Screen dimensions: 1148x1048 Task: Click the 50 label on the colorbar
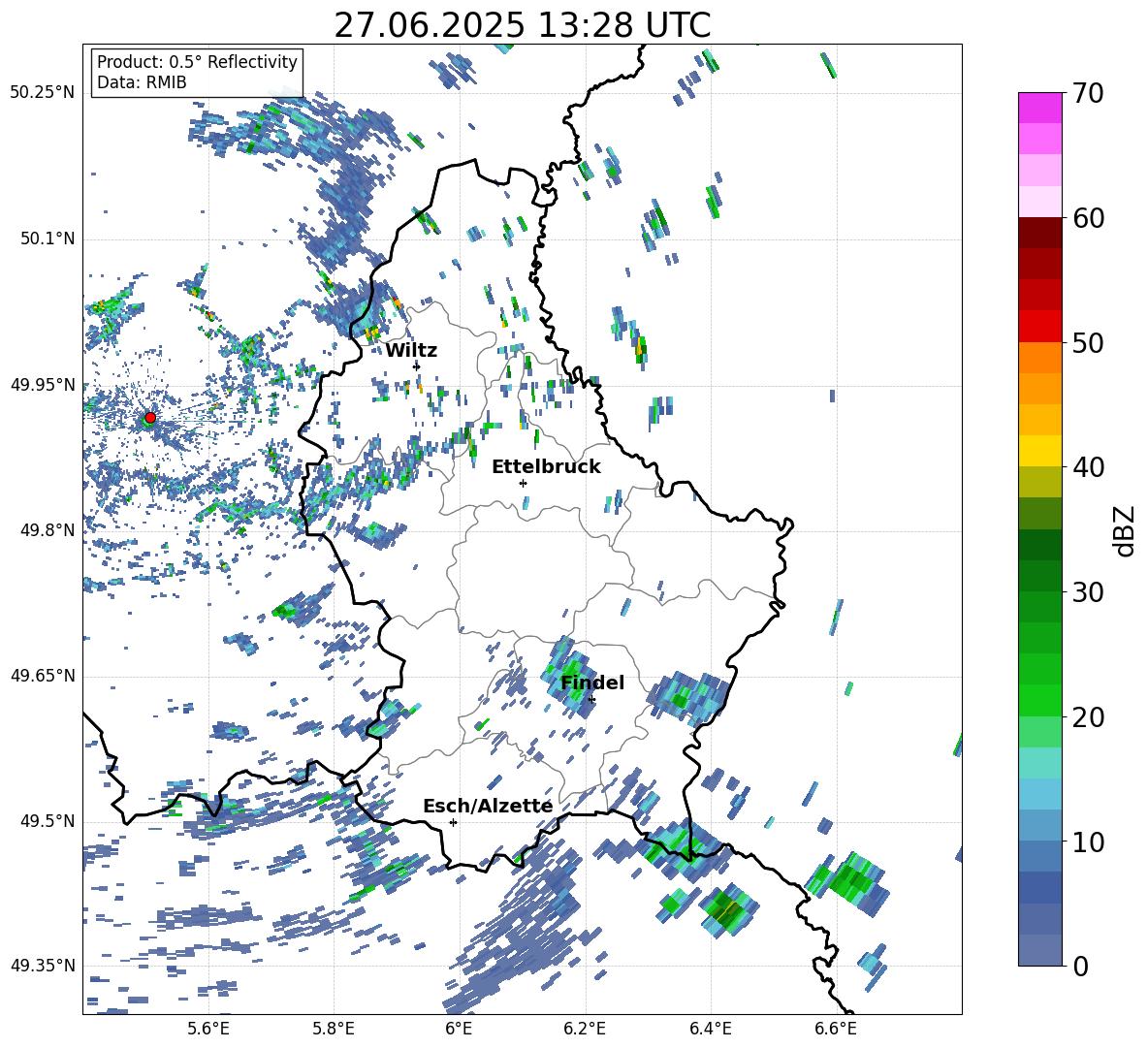pyautogui.click(x=1088, y=343)
